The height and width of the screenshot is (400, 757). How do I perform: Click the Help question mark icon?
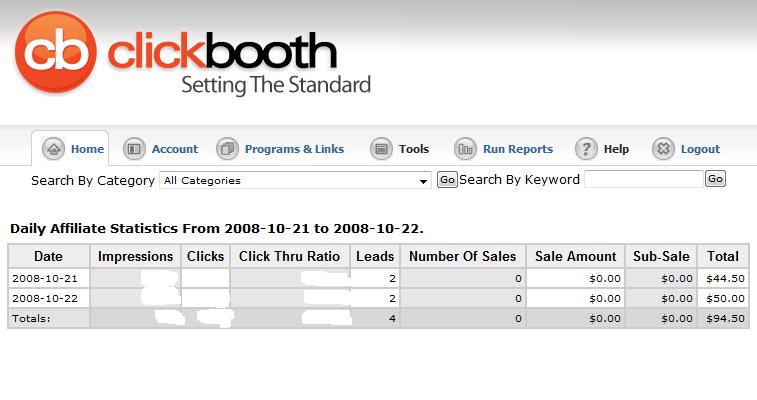click(x=586, y=149)
